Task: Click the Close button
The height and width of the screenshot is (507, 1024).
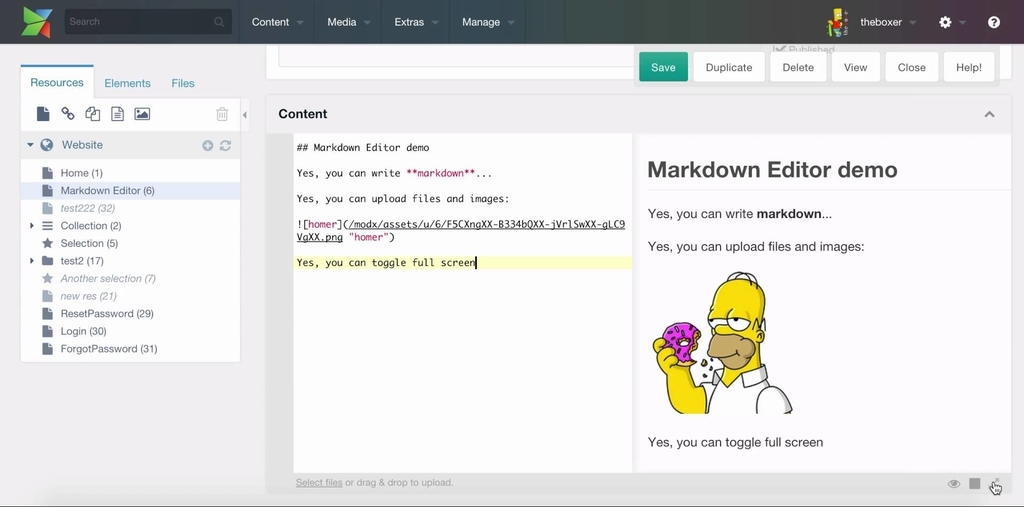Action: click(x=912, y=67)
